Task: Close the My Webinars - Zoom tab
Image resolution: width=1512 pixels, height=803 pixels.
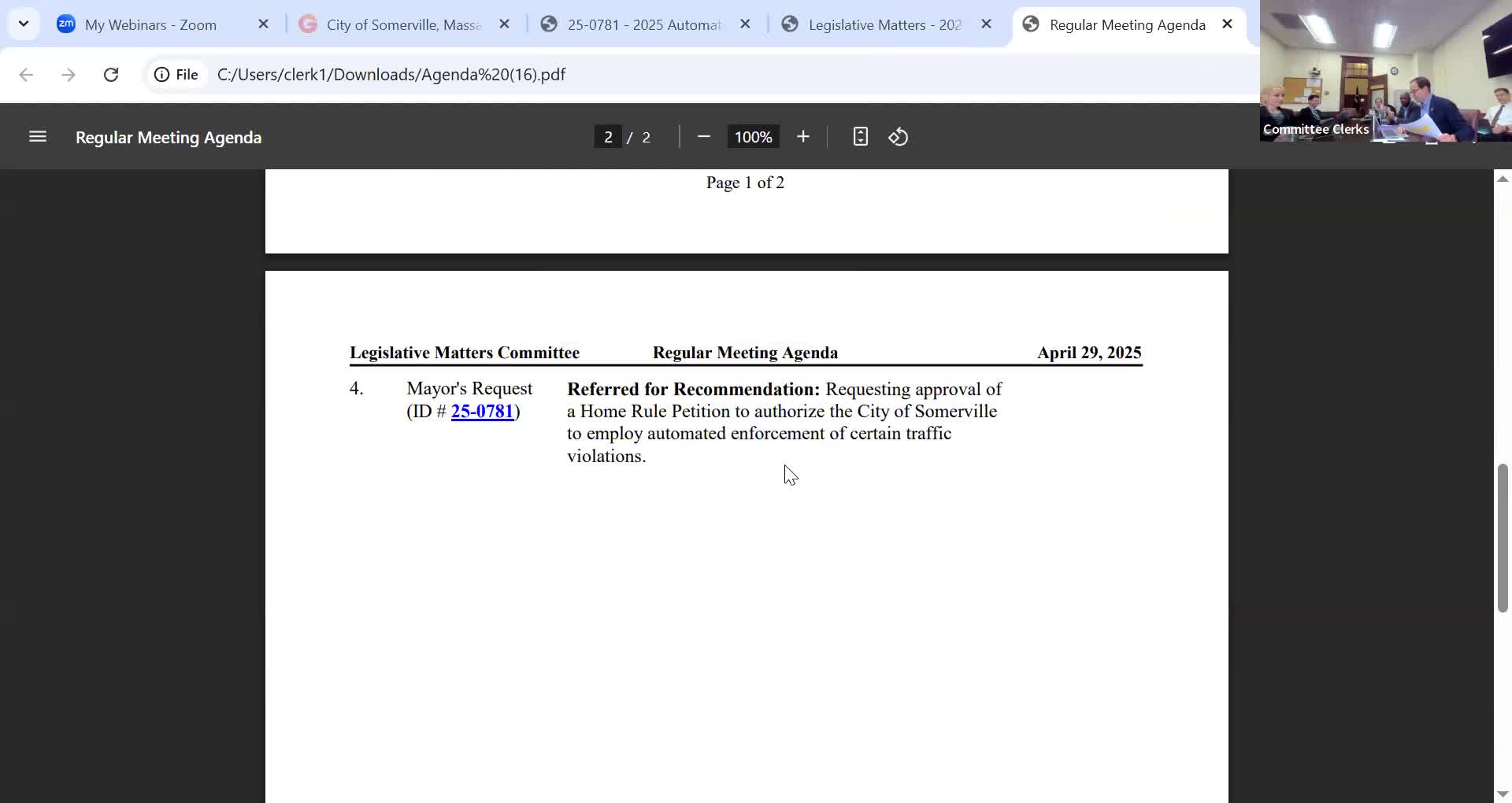Action: pos(264,24)
